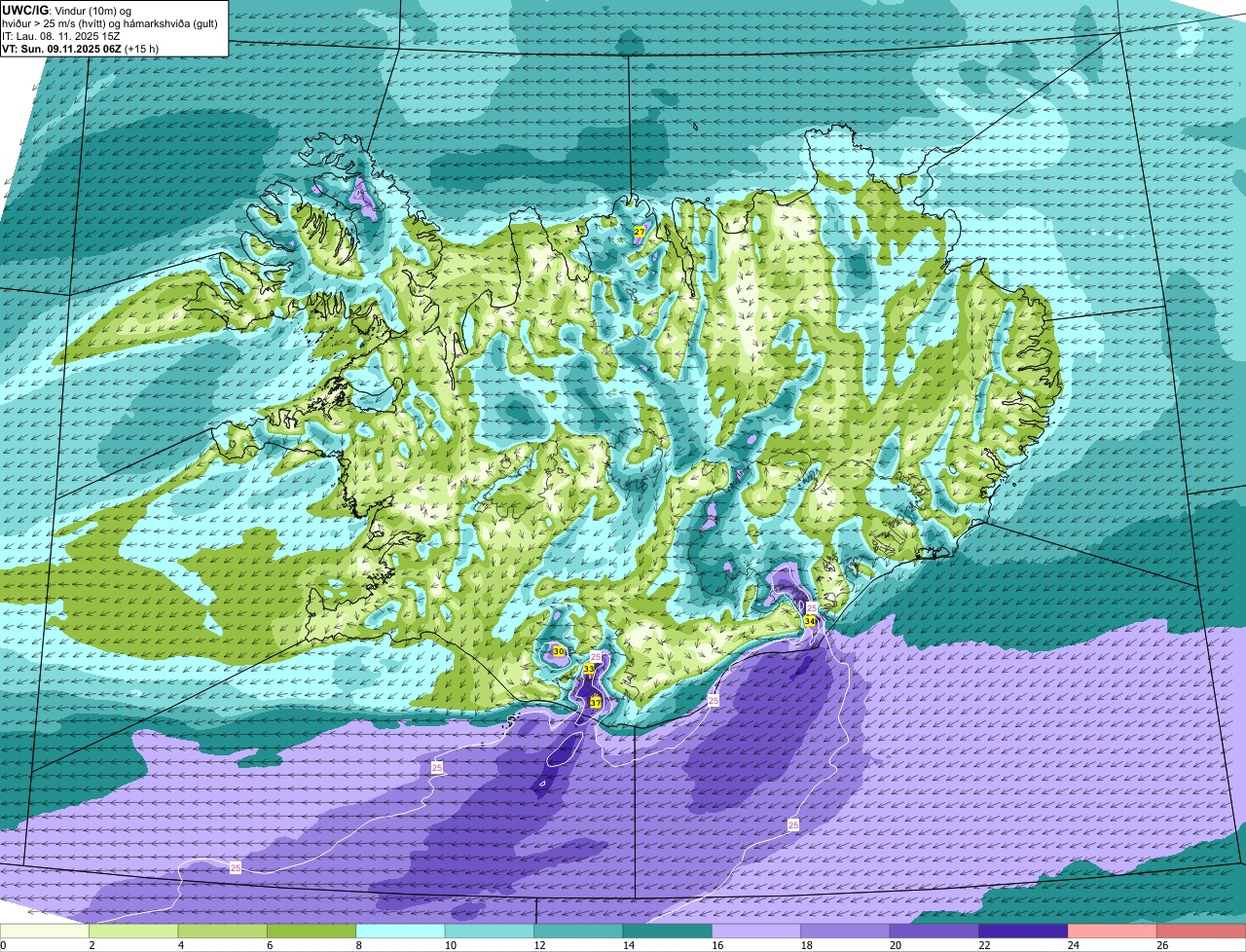Select the pale cyan 8–10 m/s swatch
The image size is (1246, 952).
[x=401, y=931]
